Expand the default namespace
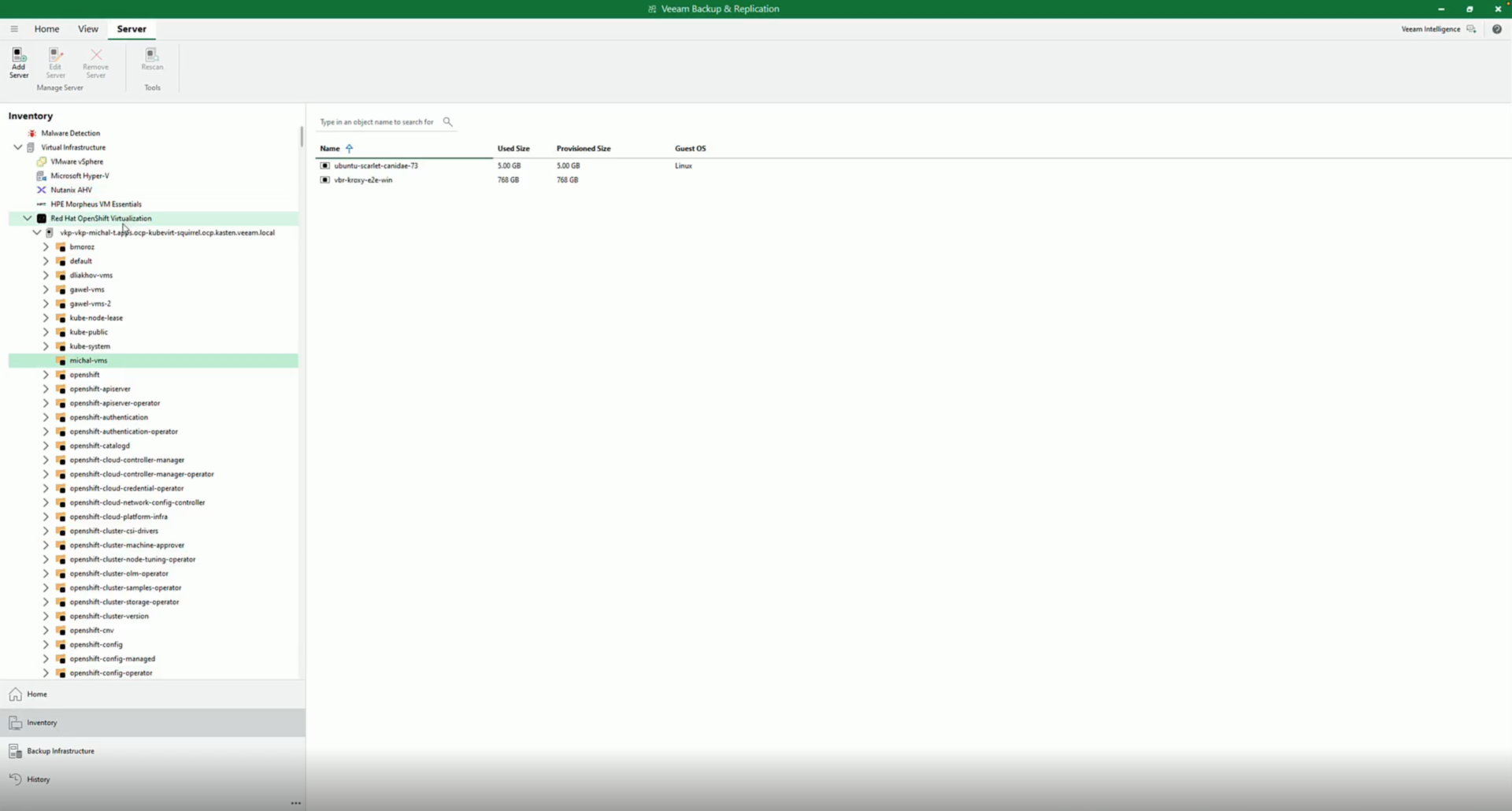This screenshot has height=811, width=1512. tap(46, 261)
